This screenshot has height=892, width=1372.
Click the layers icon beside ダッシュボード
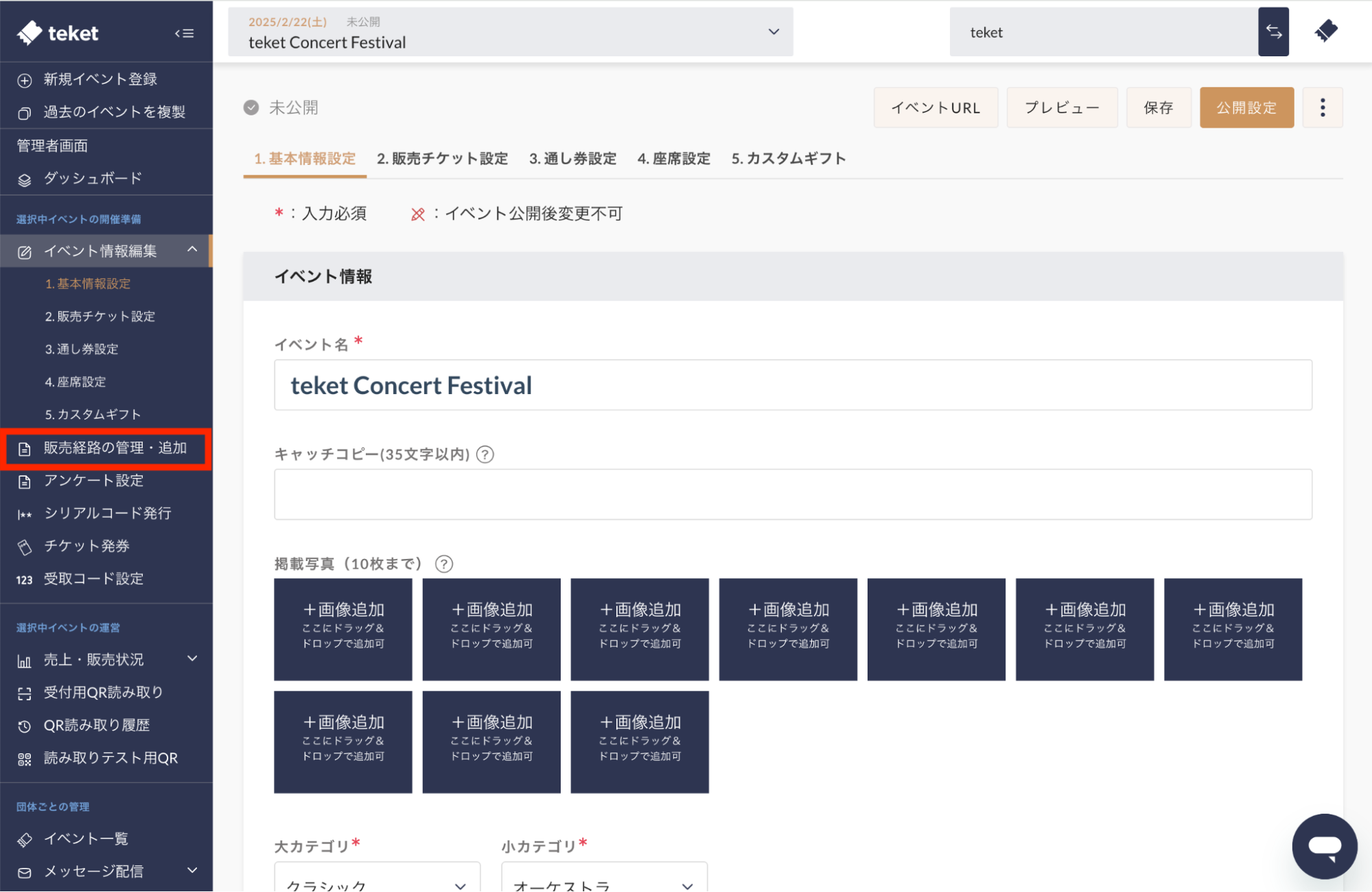coord(25,180)
